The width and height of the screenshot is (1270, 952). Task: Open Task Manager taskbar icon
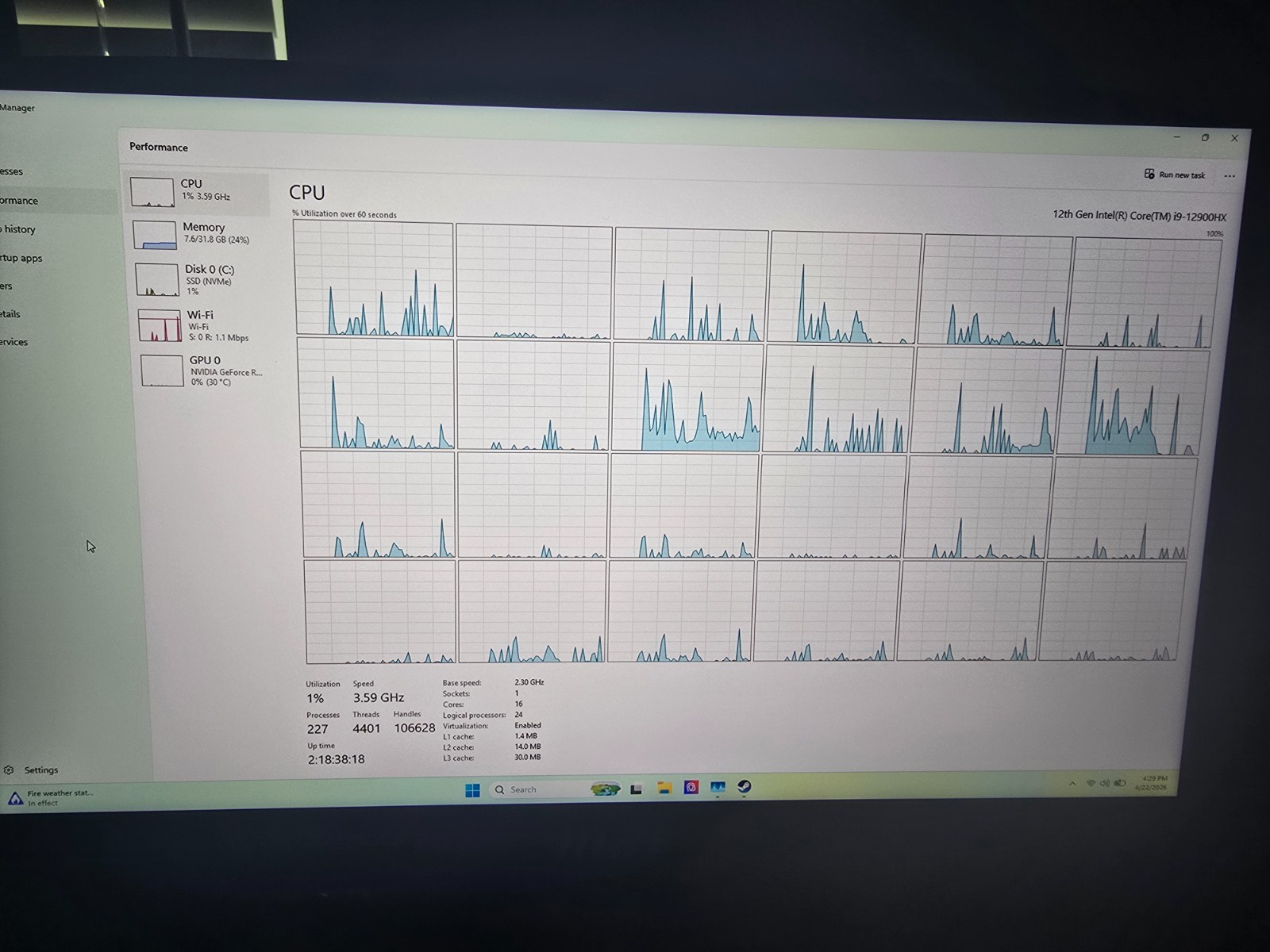(x=718, y=787)
